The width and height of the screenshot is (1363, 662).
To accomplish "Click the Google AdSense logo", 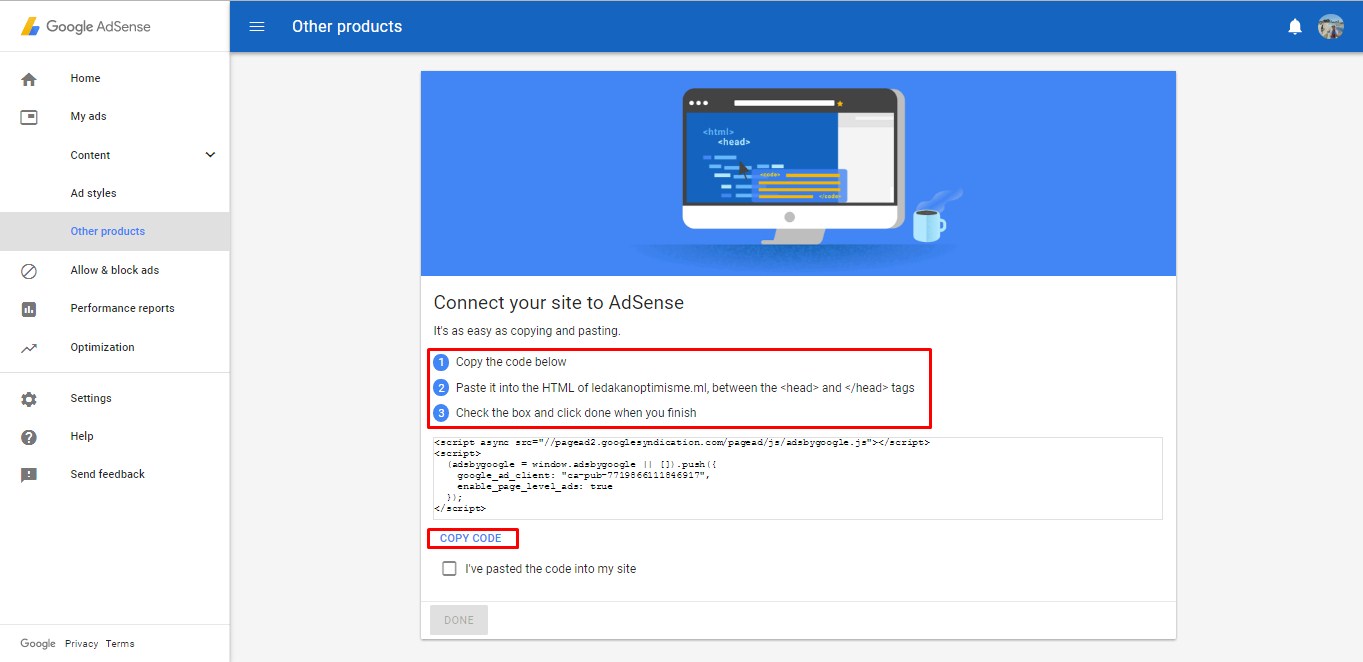I will click(86, 27).
